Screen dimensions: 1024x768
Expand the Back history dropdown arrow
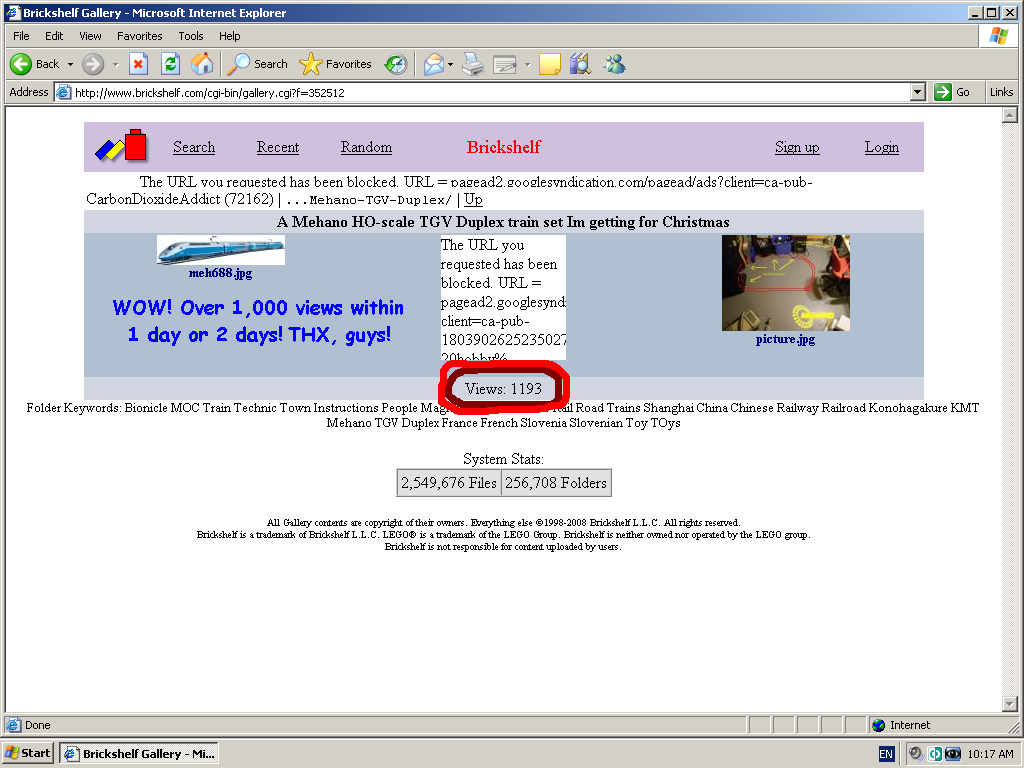[71, 65]
